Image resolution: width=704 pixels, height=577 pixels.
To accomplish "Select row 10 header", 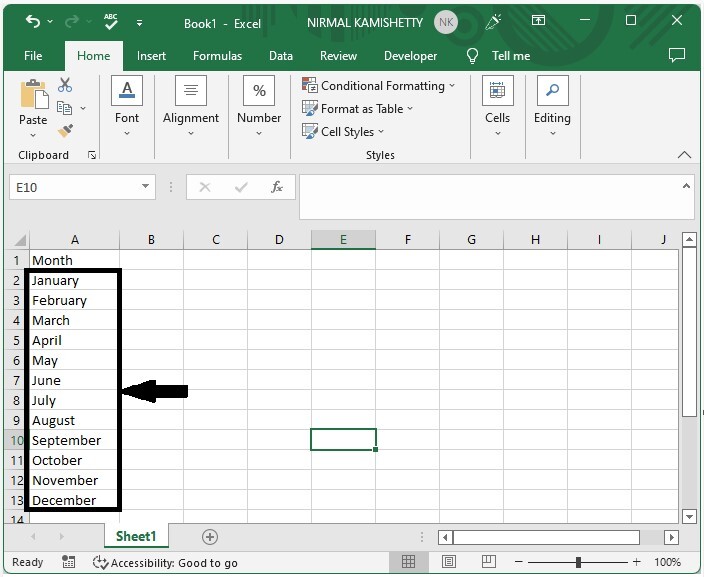I will [16, 440].
